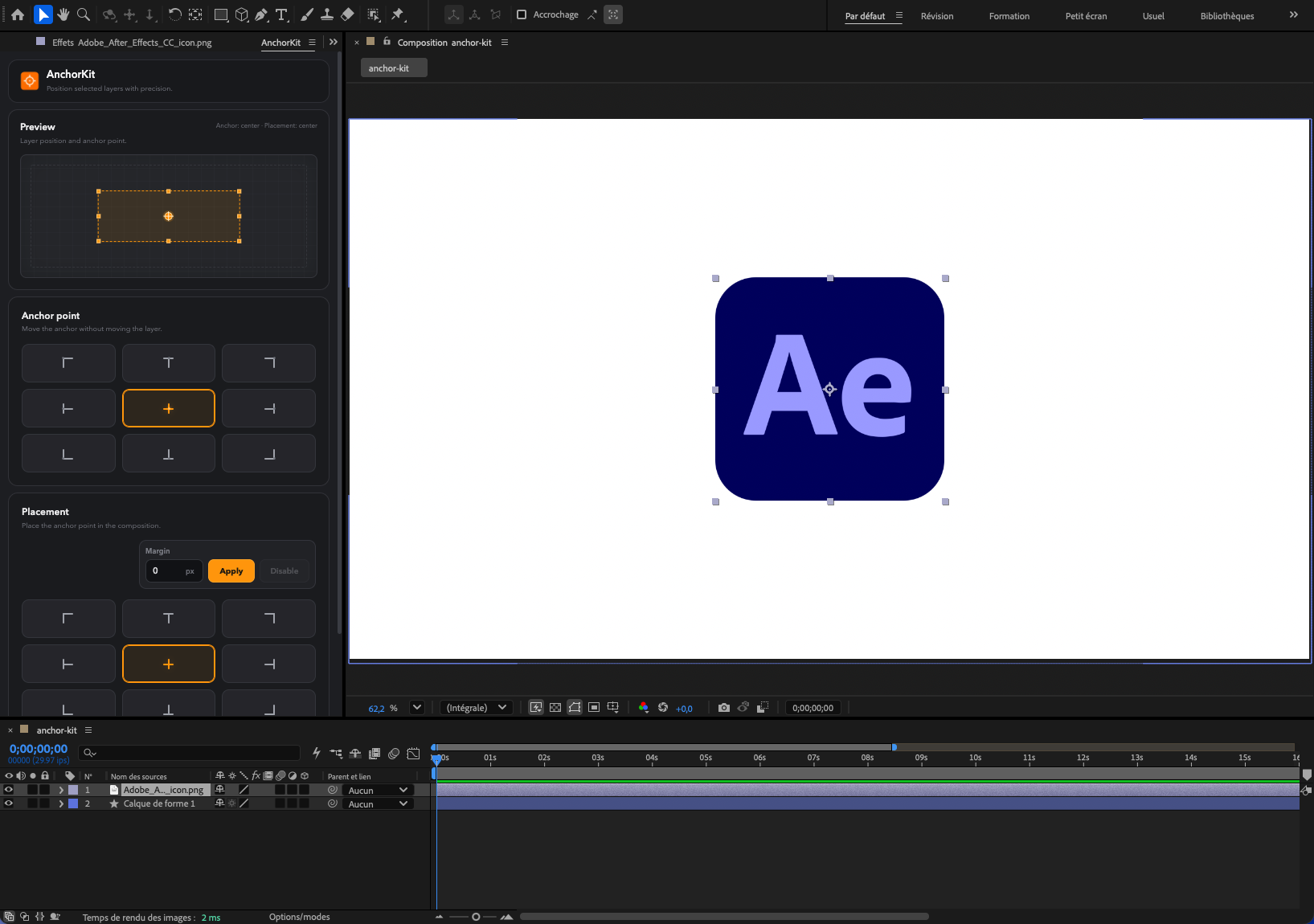The width and height of the screenshot is (1314, 924).
Task: Select the Brush tool
Action: pos(307,14)
